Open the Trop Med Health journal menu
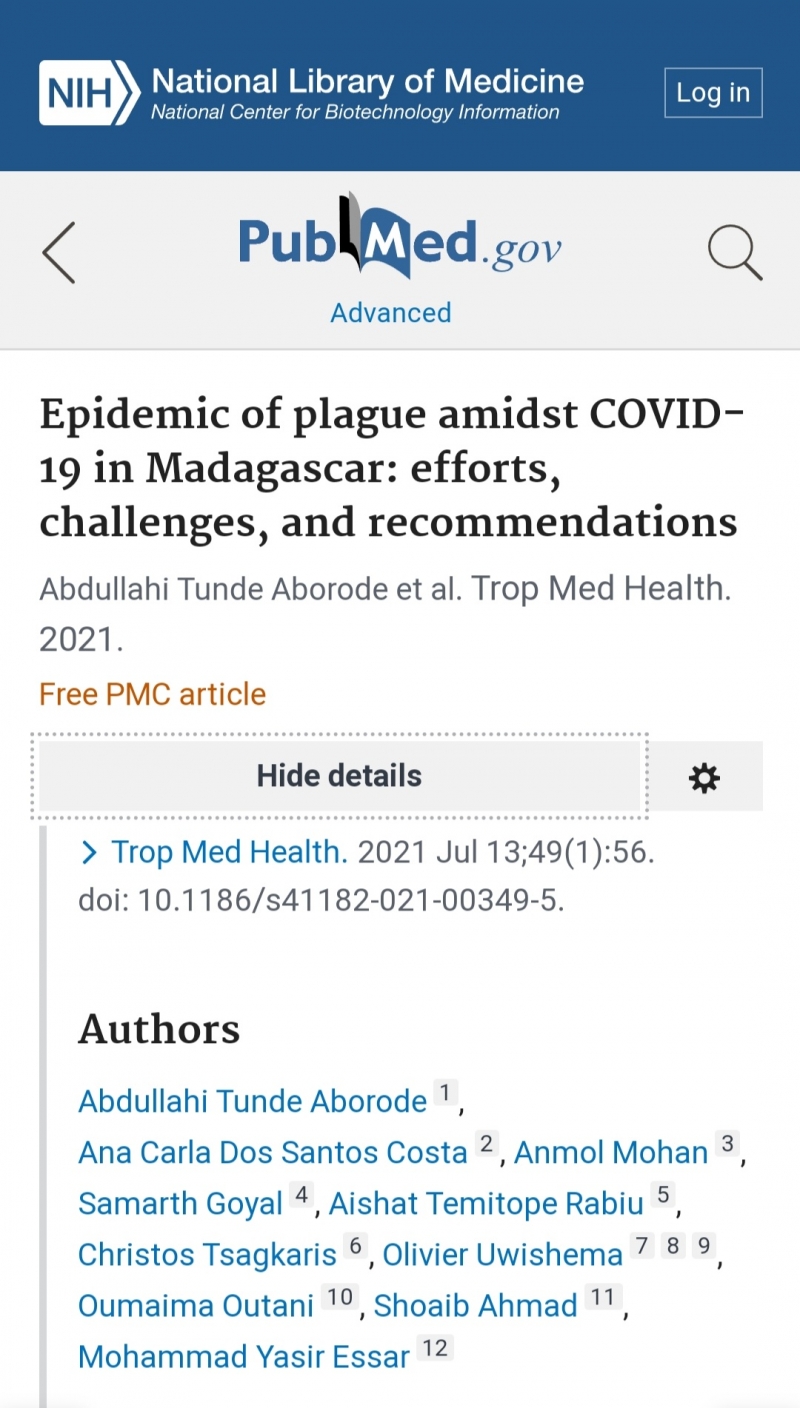 229,852
